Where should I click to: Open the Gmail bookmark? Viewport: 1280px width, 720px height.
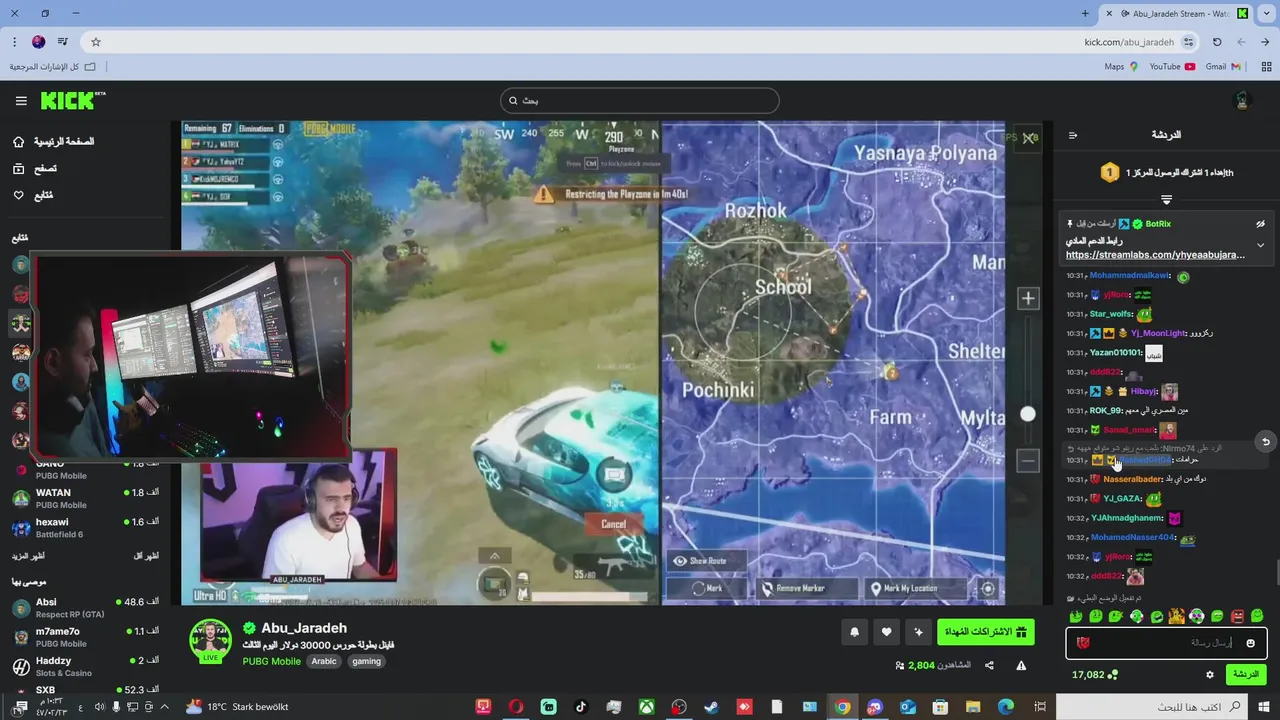click(1223, 67)
